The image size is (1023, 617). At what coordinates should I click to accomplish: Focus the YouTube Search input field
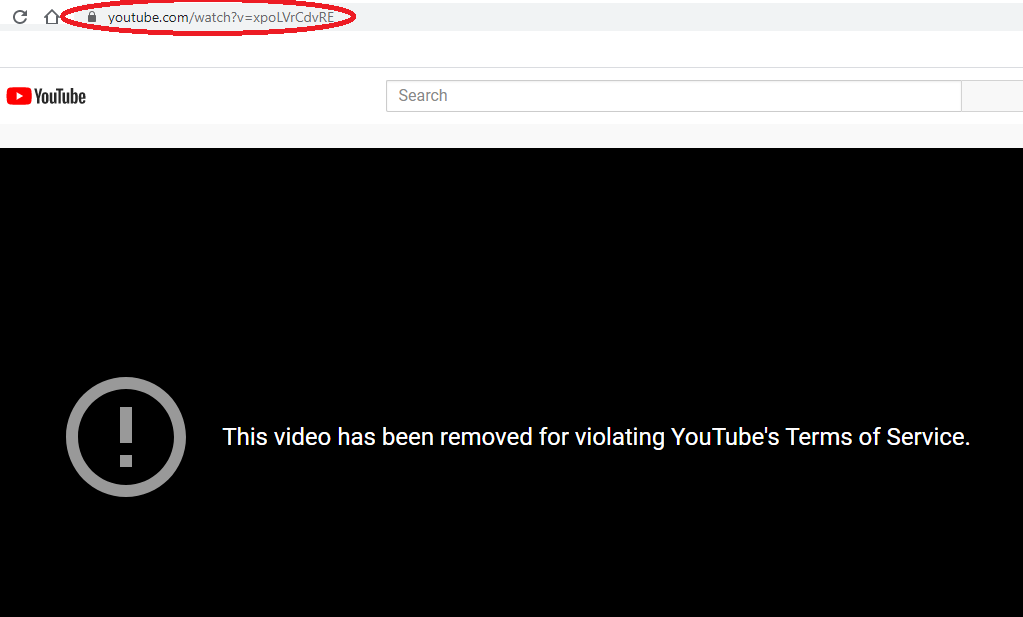673,96
